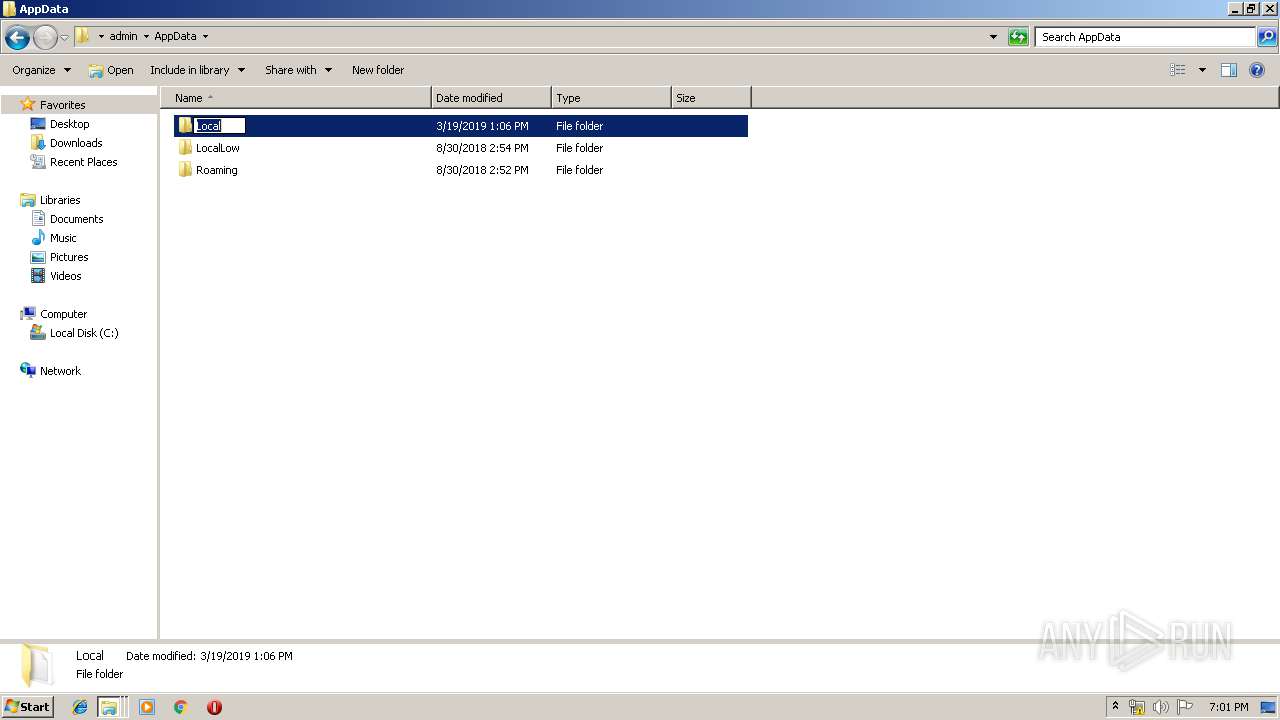Click Show desktop button in tray
1280x720 pixels.
coord(1268,707)
